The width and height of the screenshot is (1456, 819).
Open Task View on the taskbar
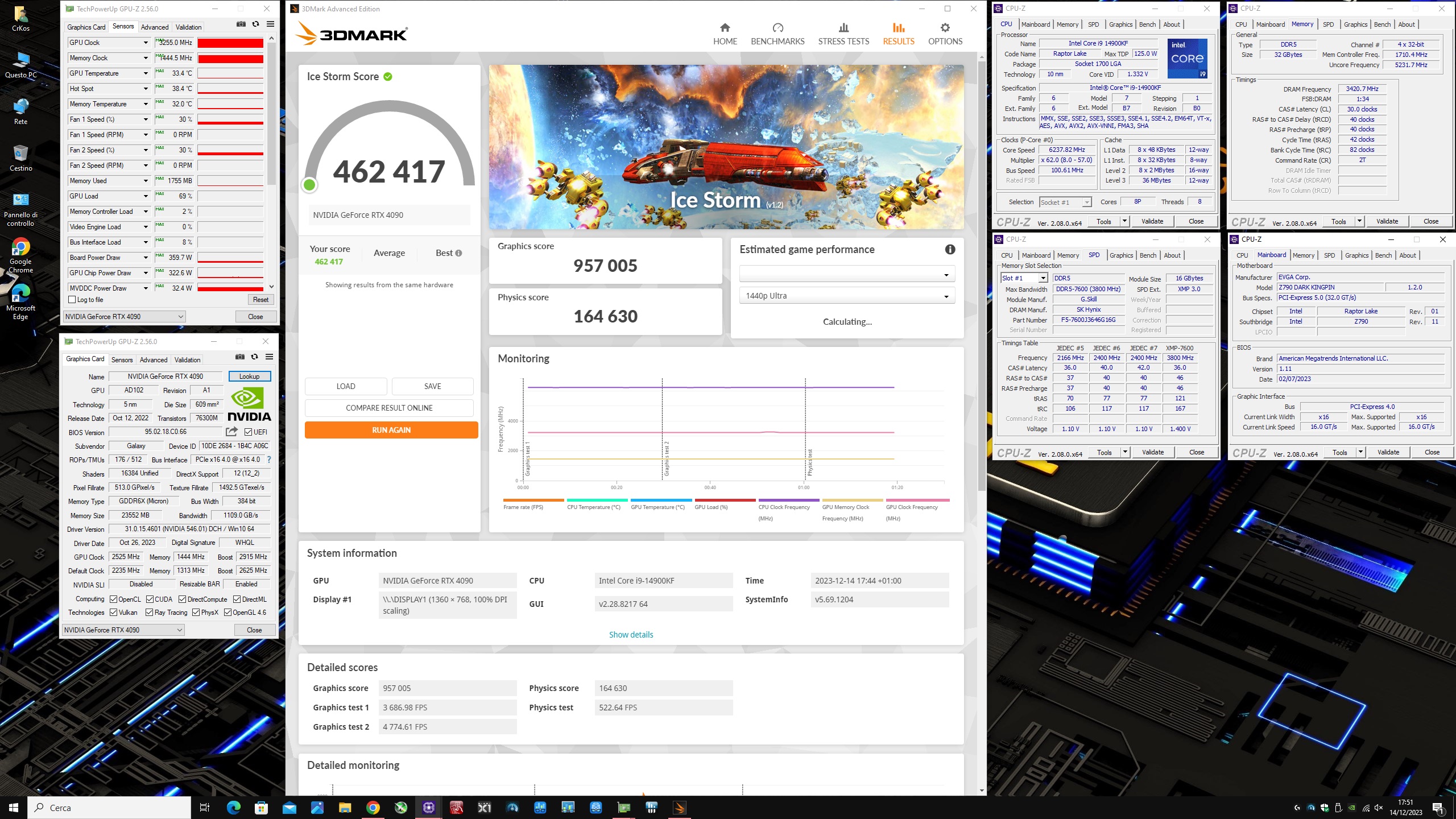[x=205, y=808]
